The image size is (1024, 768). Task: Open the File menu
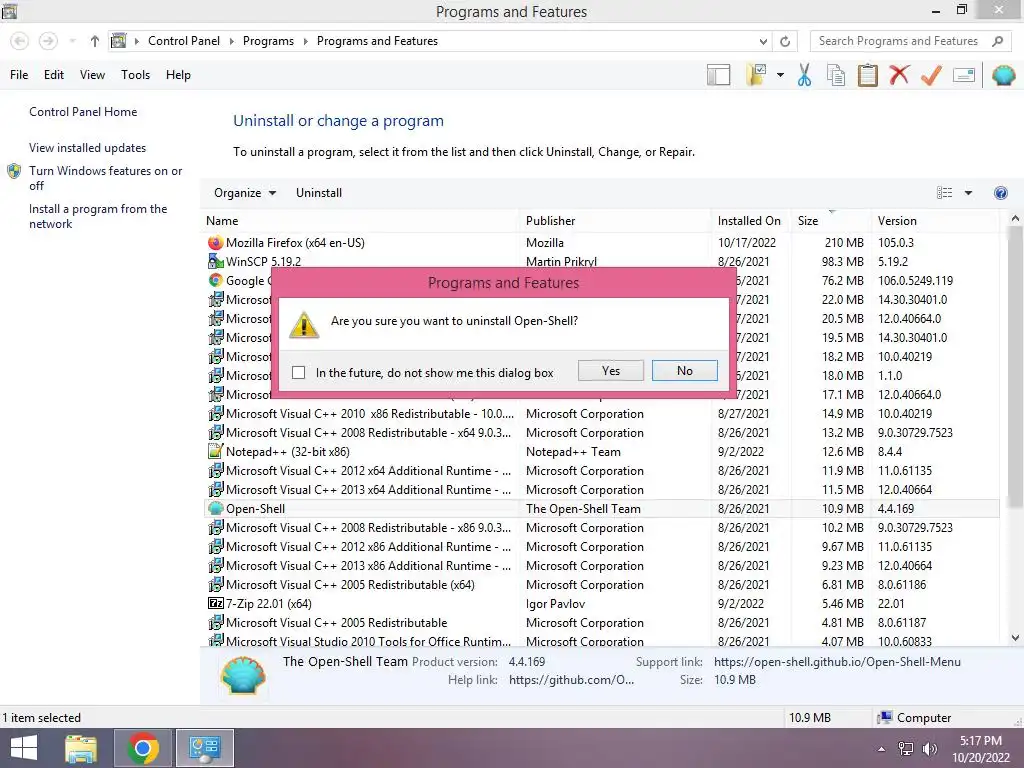tap(19, 75)
